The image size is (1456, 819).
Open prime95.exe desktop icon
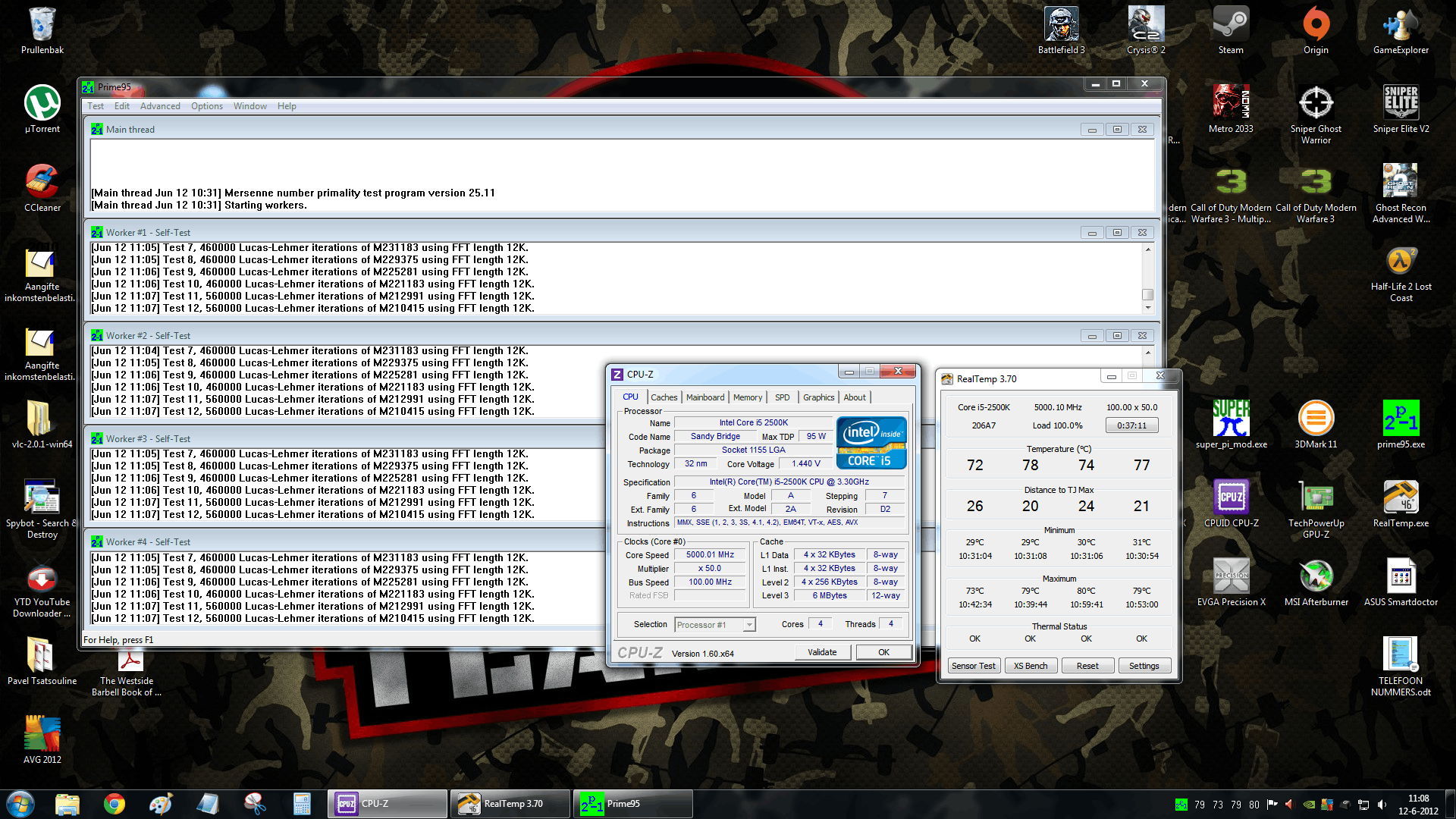[x=1401, y=425]
